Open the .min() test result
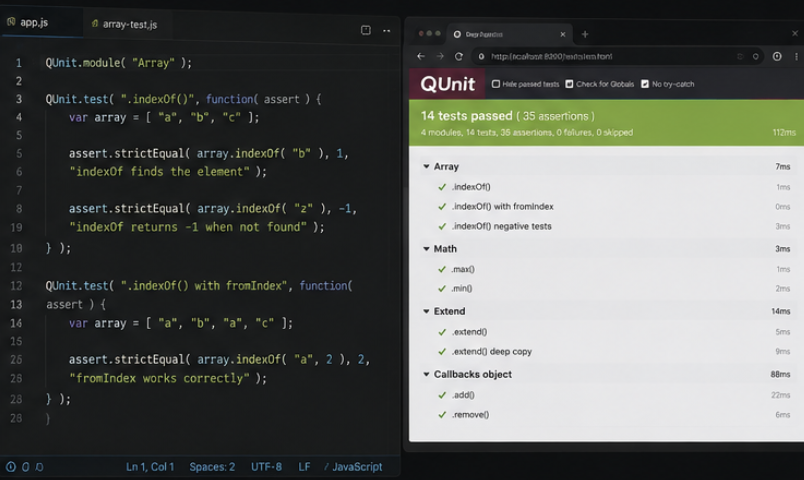 pyautogui.click(x=461, y=289)
